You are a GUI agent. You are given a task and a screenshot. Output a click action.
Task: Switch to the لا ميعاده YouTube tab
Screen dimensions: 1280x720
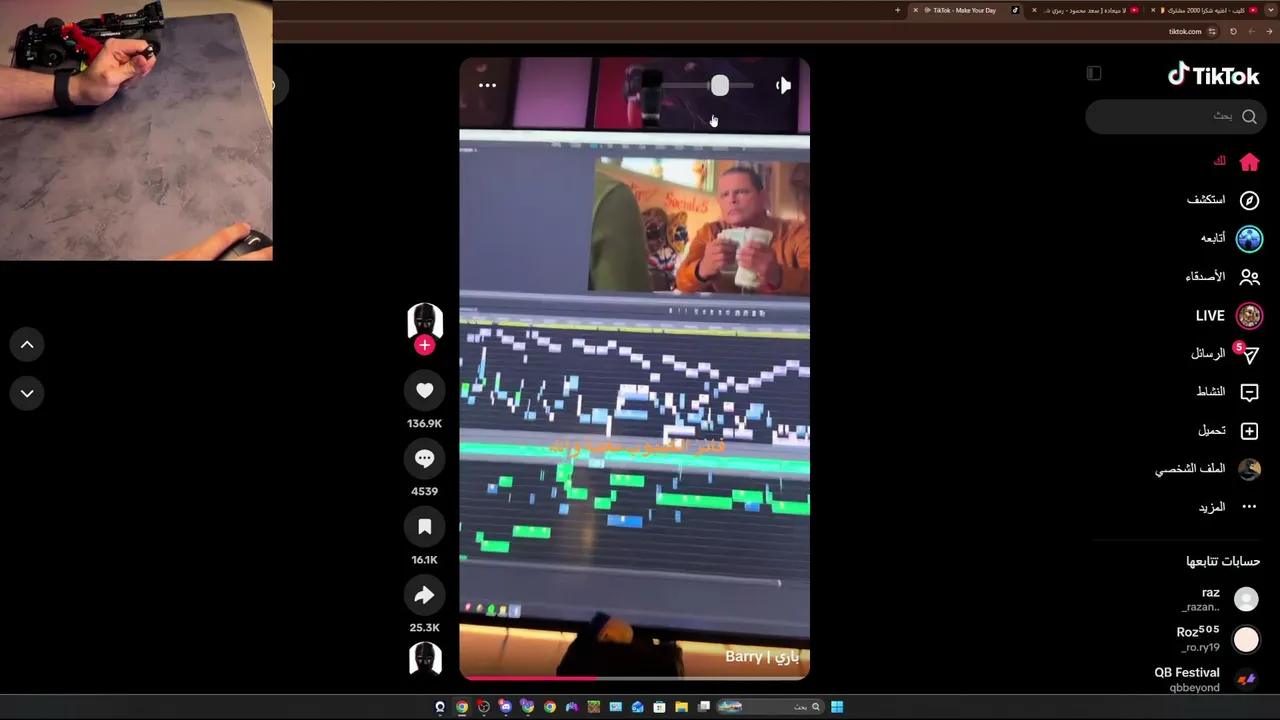point(1085,10)
